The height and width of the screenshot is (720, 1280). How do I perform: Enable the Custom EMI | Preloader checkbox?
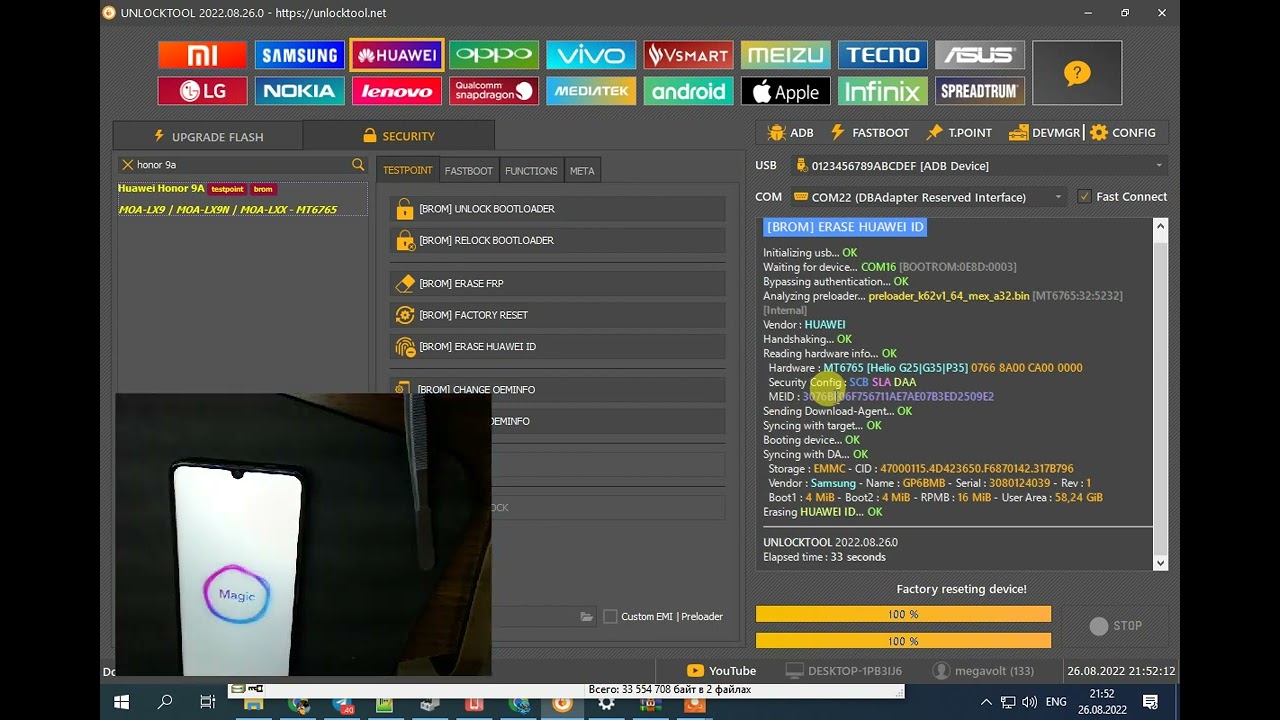[610, 617]
